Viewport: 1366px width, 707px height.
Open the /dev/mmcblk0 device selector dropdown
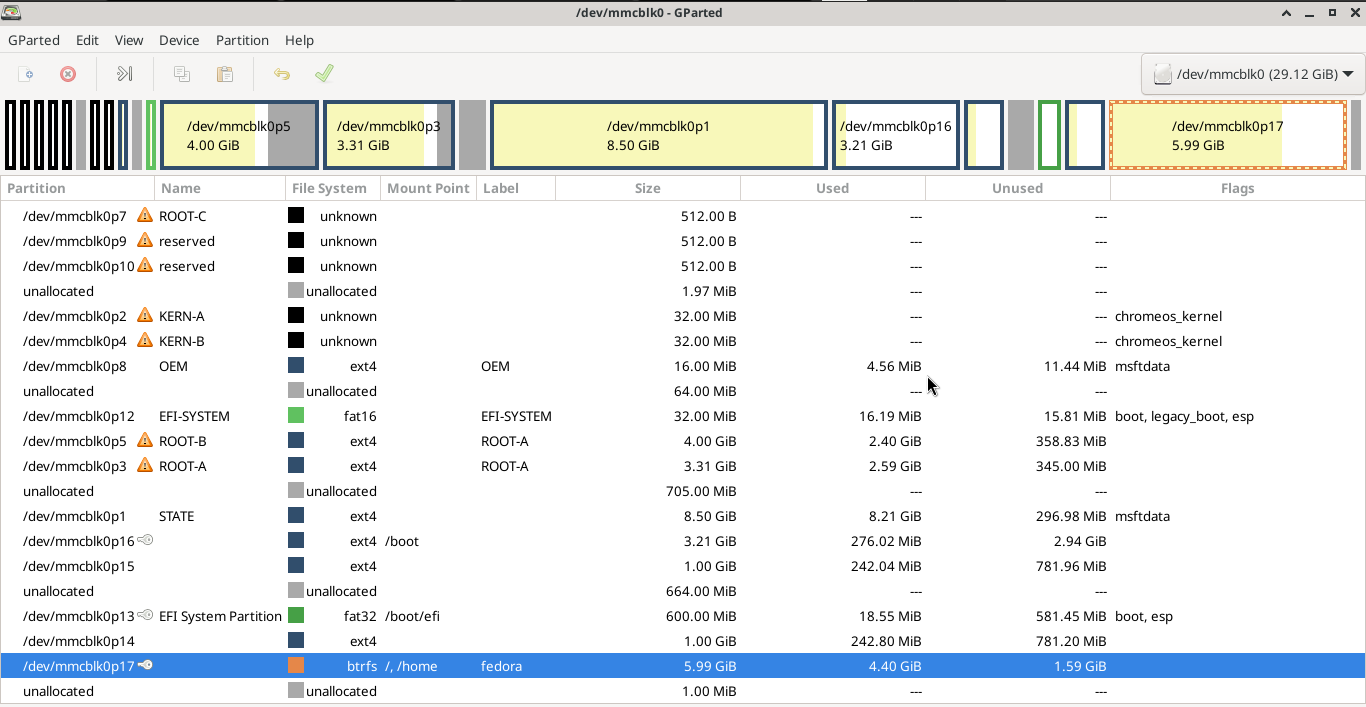[1253, 74]
